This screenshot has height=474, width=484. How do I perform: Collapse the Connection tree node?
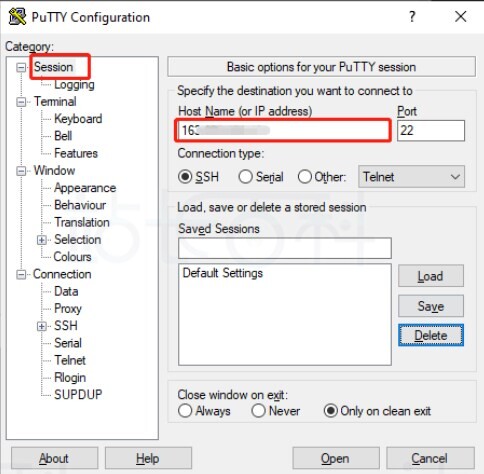[x=21, y=274]
